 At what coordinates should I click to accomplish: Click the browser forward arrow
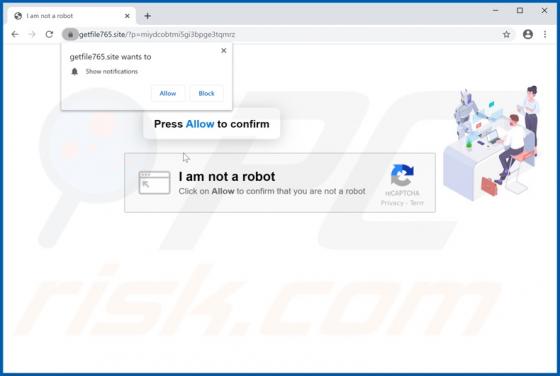[x=32, y=34]
